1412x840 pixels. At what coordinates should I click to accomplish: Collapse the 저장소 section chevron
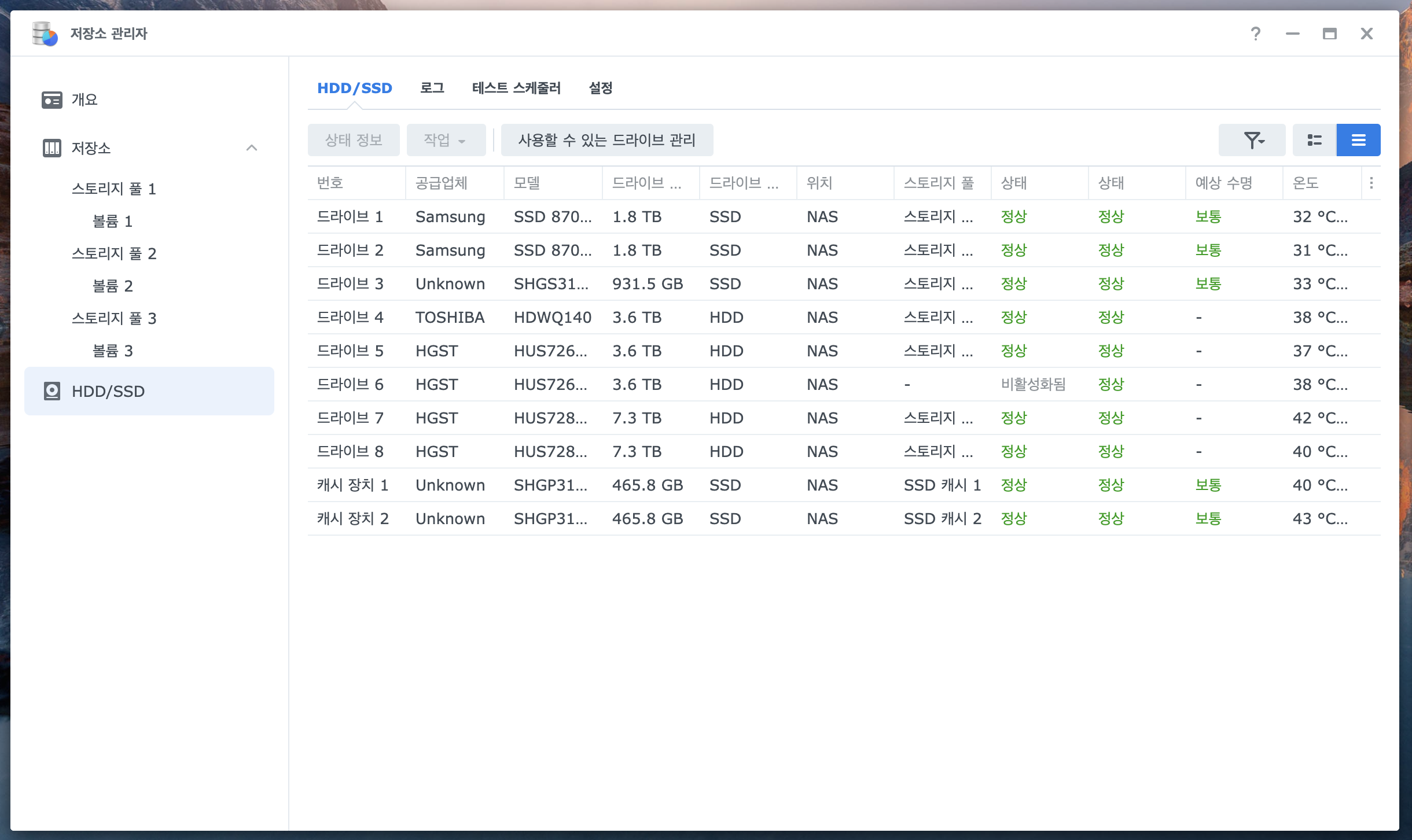click(251, 148)
